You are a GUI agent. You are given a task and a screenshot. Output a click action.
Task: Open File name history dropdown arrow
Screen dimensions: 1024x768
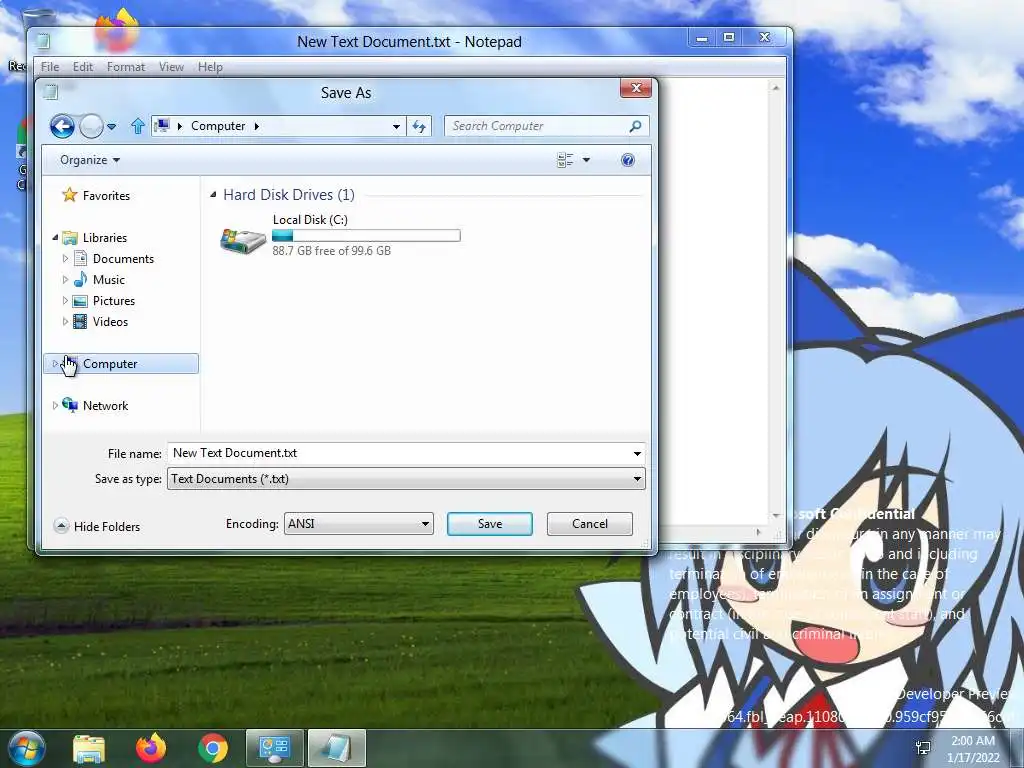point(637,453)
